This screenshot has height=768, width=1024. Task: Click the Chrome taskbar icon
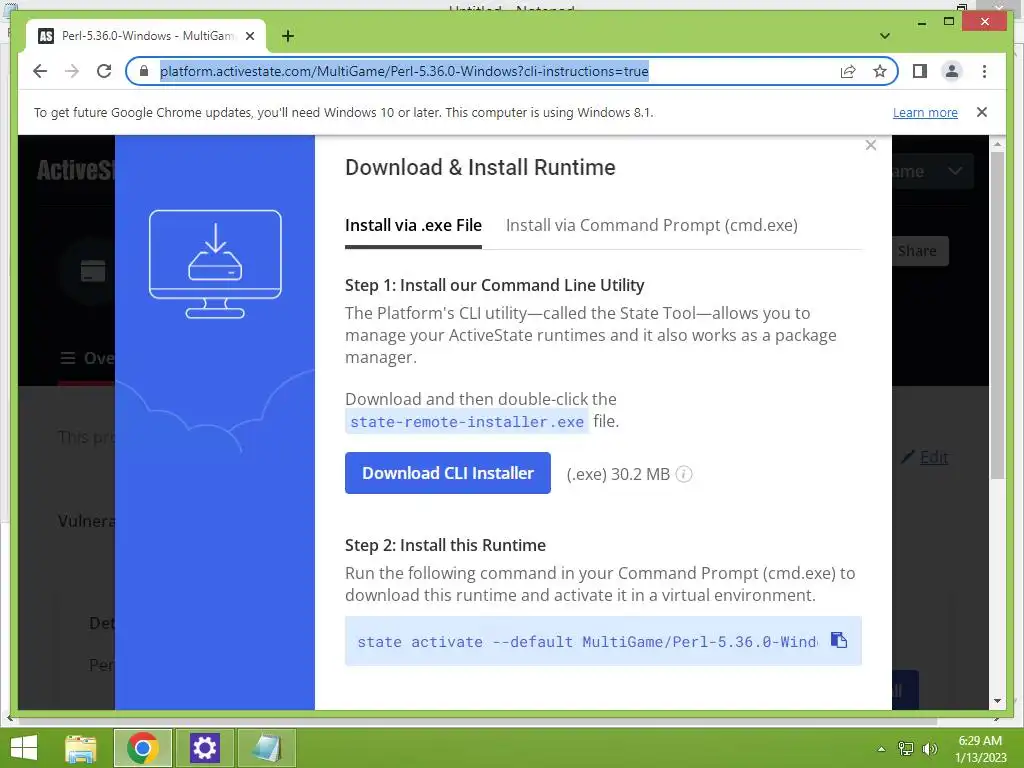[x=142, y=748]
